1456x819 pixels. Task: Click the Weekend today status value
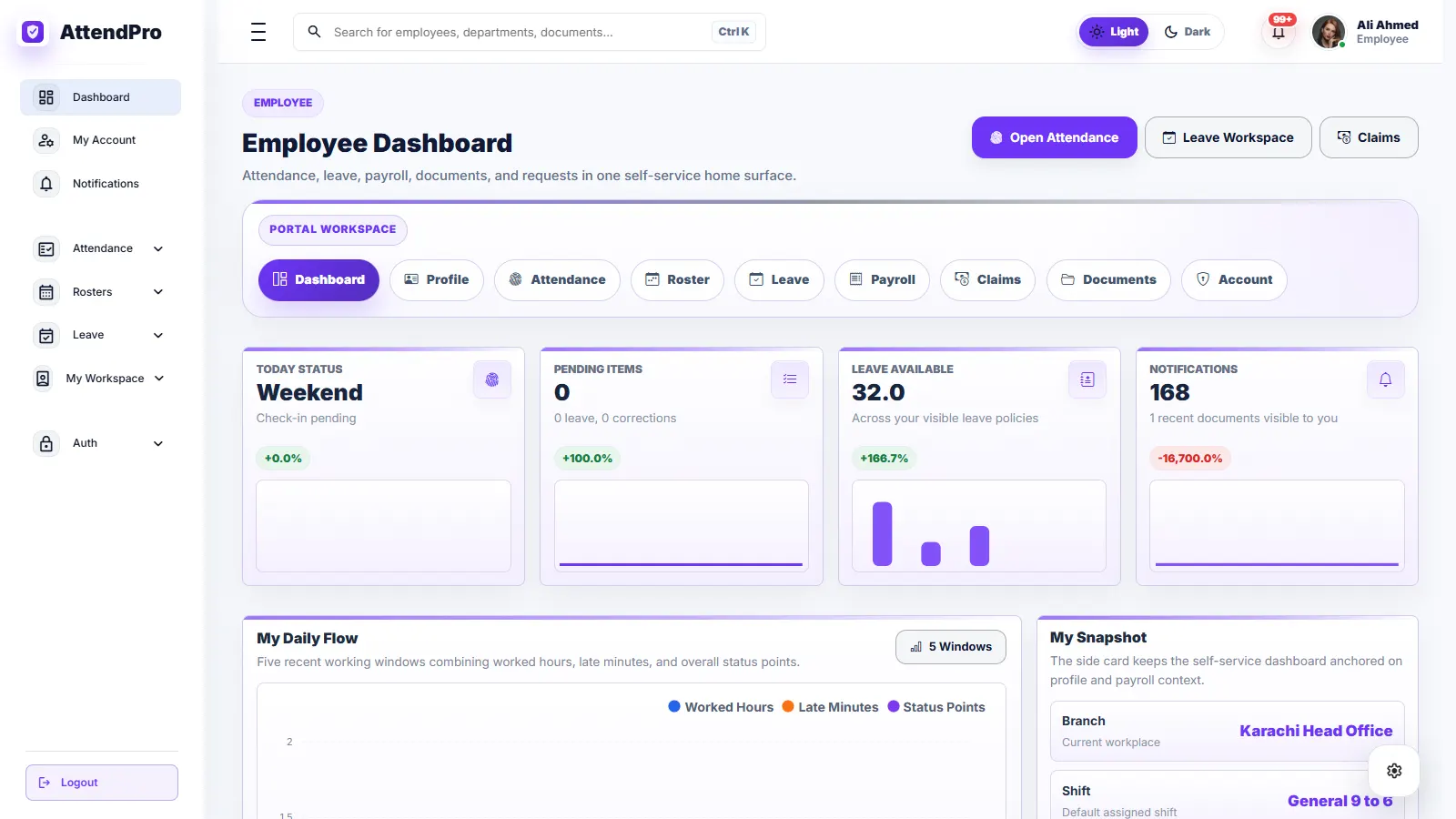pos(309,392)
